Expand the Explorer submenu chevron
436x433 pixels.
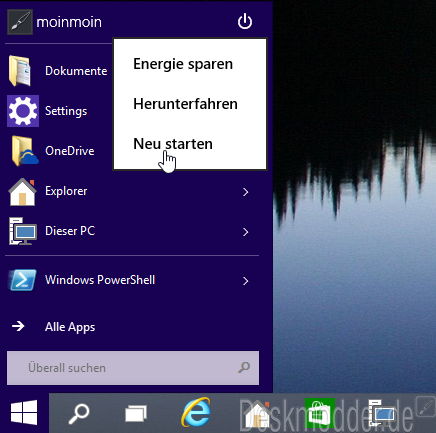pos(246,192)
